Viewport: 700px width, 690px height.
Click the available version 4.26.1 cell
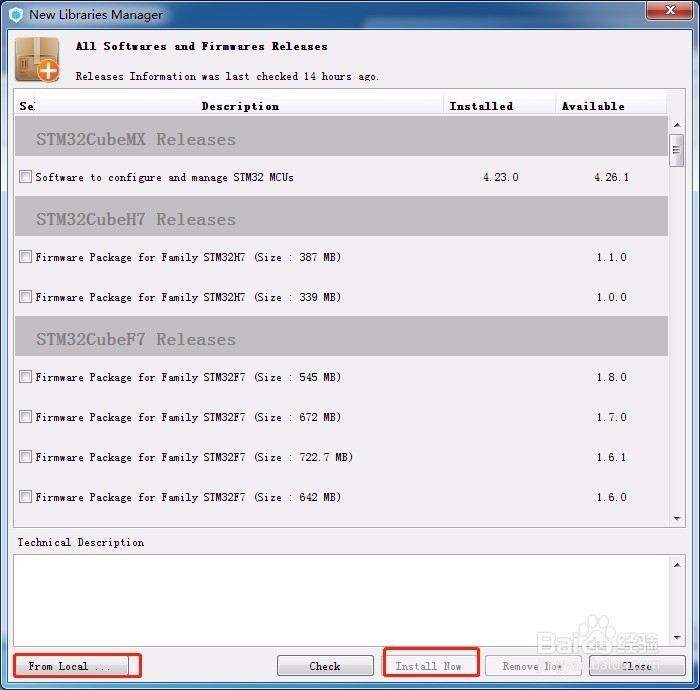(x=611, y=177)
